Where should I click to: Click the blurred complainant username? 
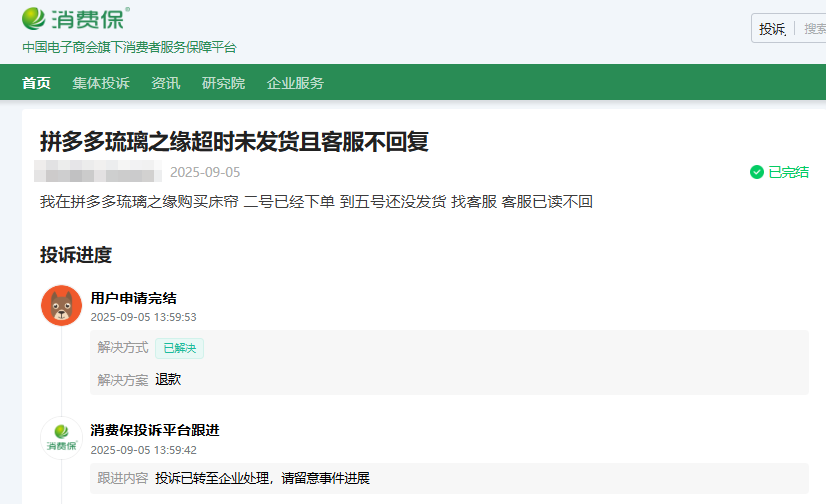coord(98,171)
